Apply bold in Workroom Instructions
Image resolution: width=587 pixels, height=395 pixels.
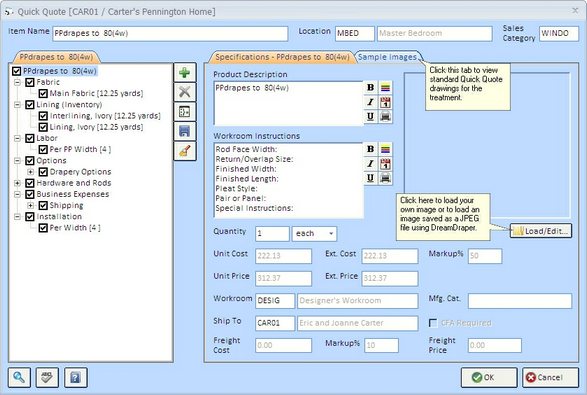pyautogui.click(x=370, y=149)
